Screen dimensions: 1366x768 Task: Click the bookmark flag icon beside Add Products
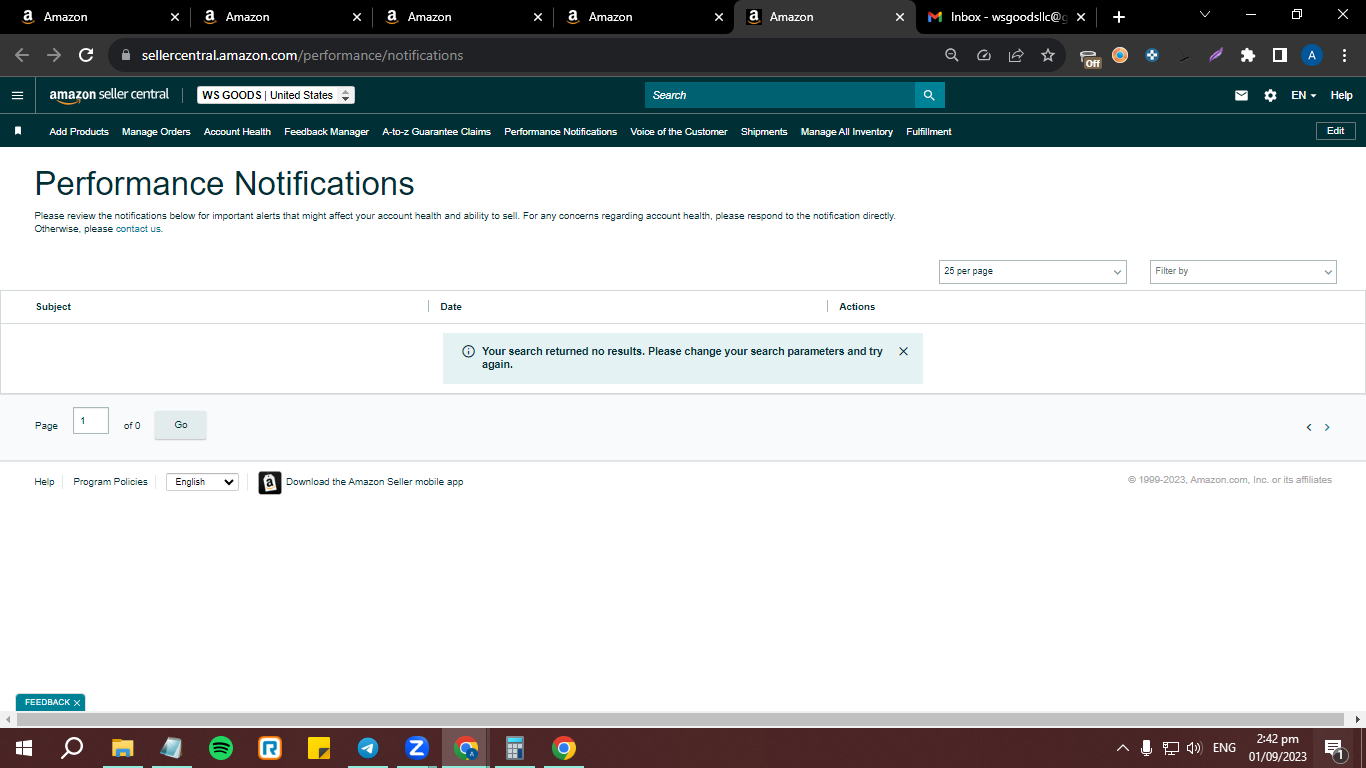point(18,131)
